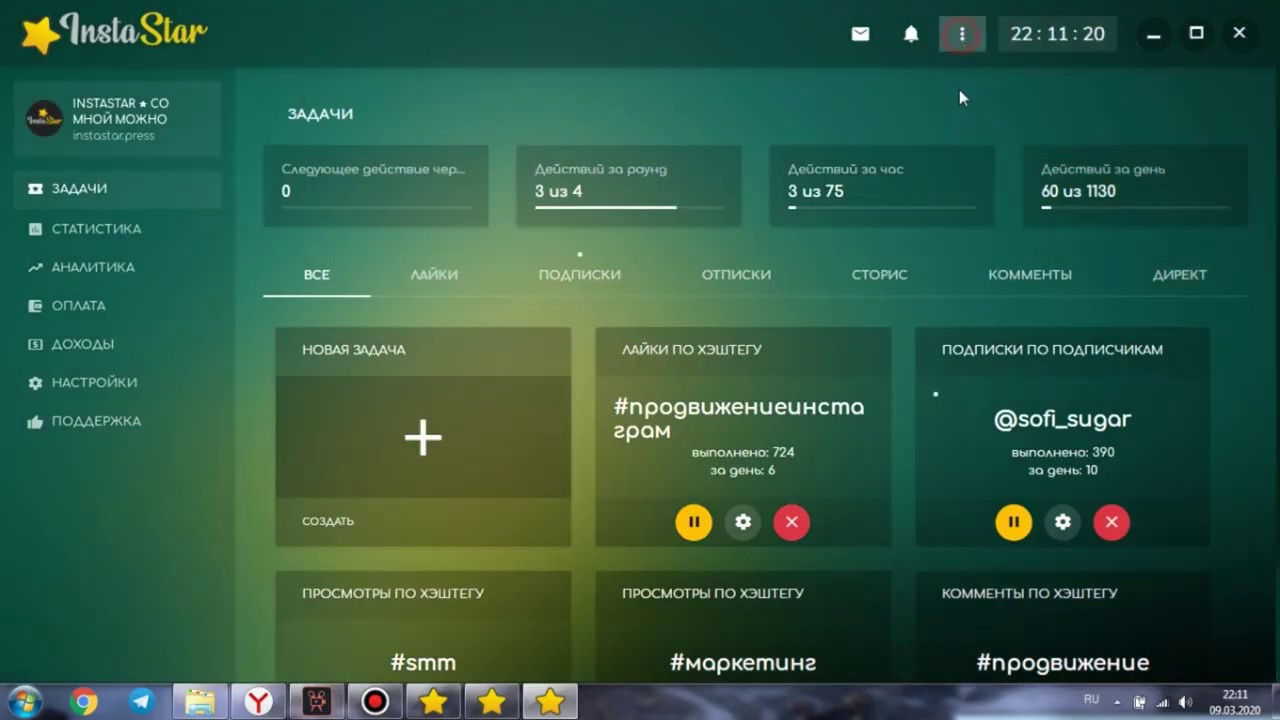
Task: Open notifications bell icon
Action: tap(911, 34)
